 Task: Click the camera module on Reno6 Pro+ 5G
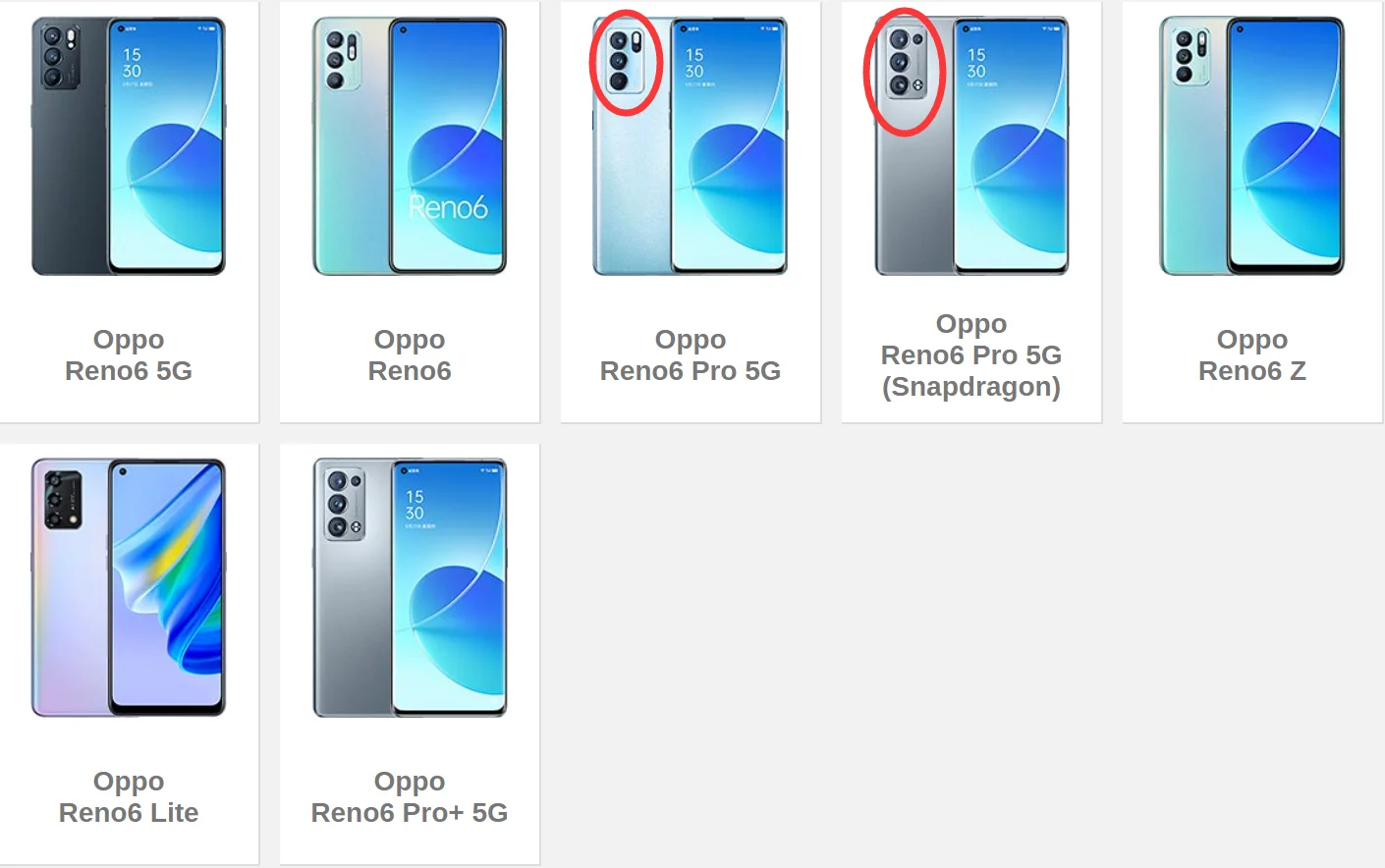click(x=345, y=504)
